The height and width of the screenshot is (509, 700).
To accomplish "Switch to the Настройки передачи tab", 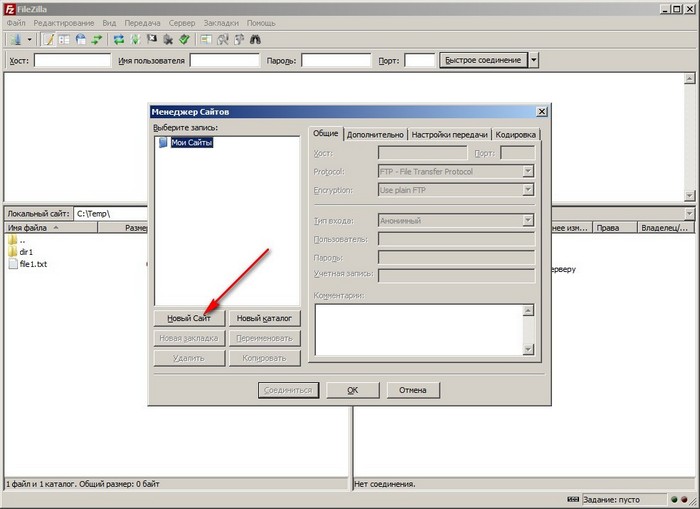I will [x=449, y=134].
